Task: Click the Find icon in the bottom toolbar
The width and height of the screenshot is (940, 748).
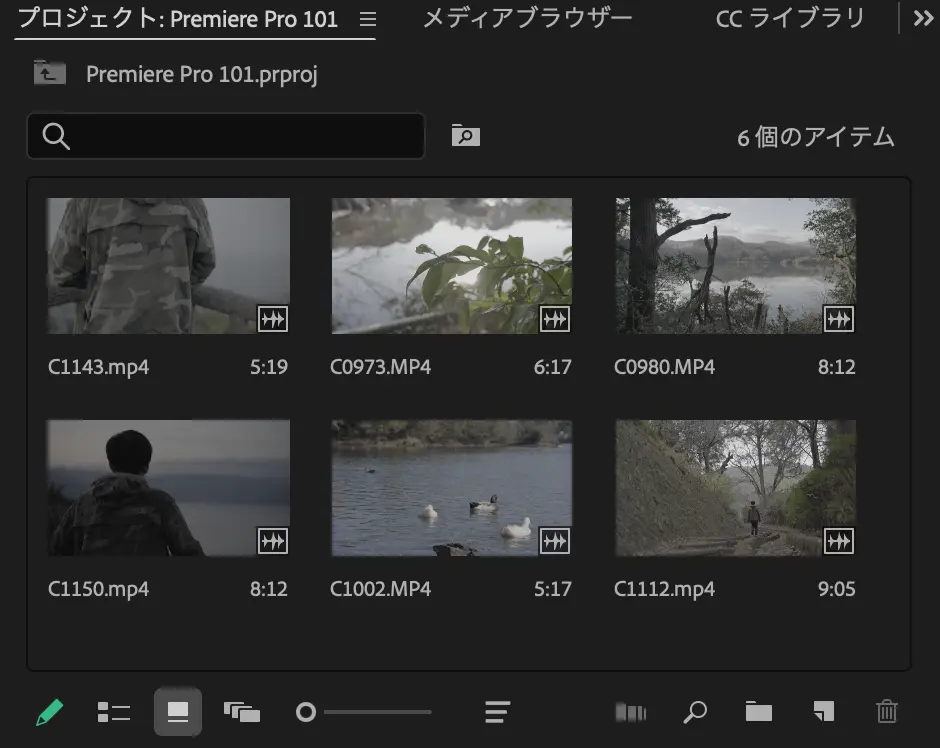Action: pos(695,712)
